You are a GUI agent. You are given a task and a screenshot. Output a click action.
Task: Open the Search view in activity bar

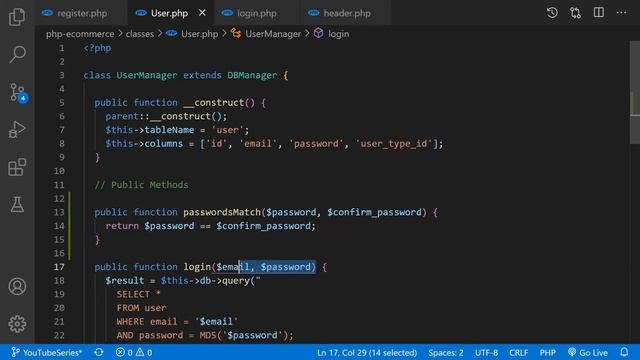tap(17, 54)
